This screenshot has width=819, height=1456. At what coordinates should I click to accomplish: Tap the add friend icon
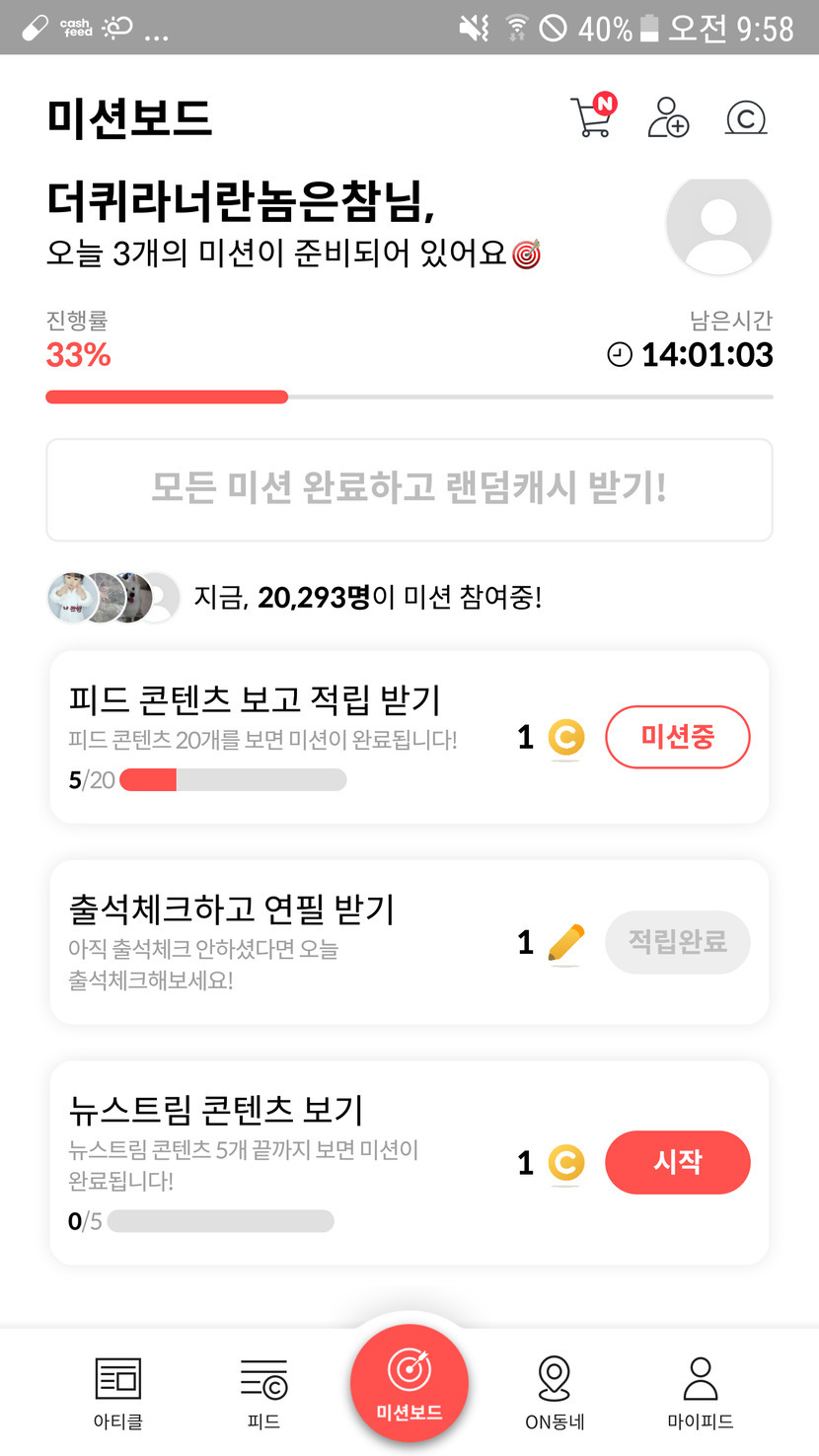point(668,117)
